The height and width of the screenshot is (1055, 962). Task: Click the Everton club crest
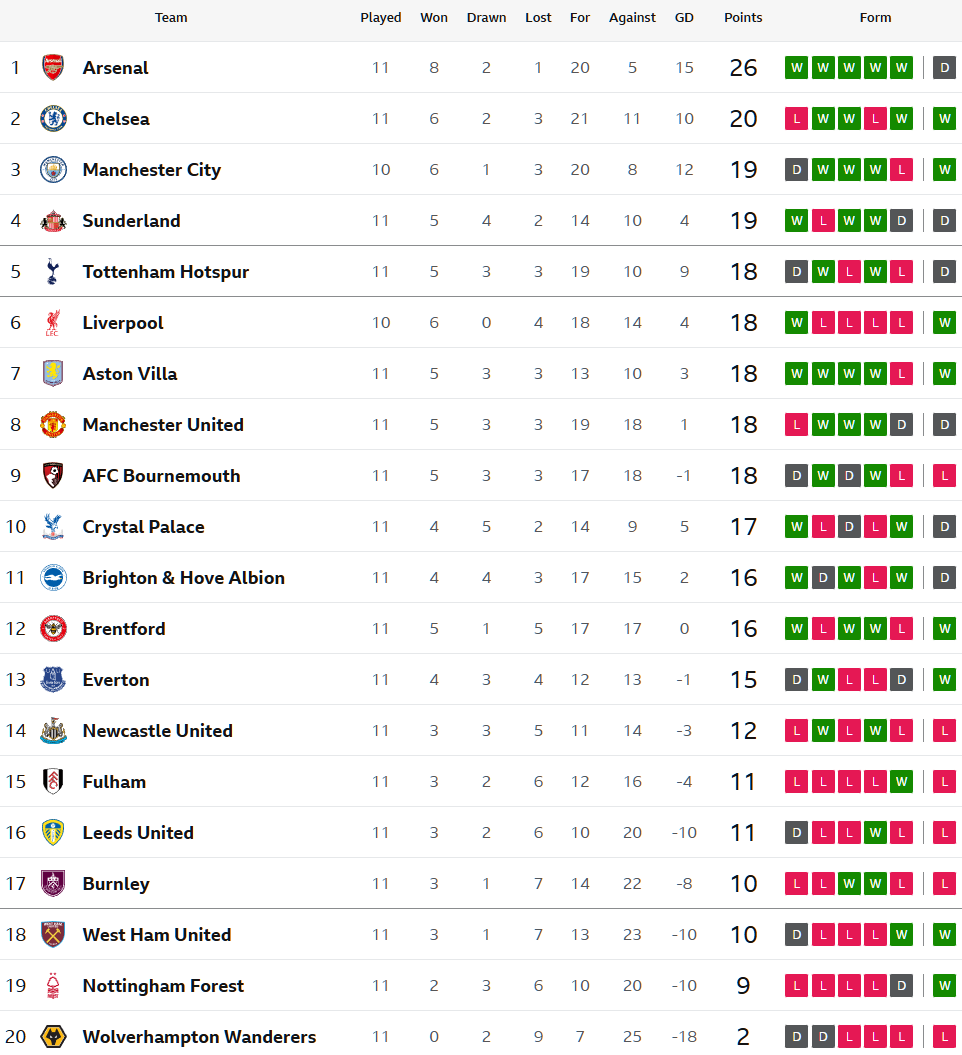point(53,680)
